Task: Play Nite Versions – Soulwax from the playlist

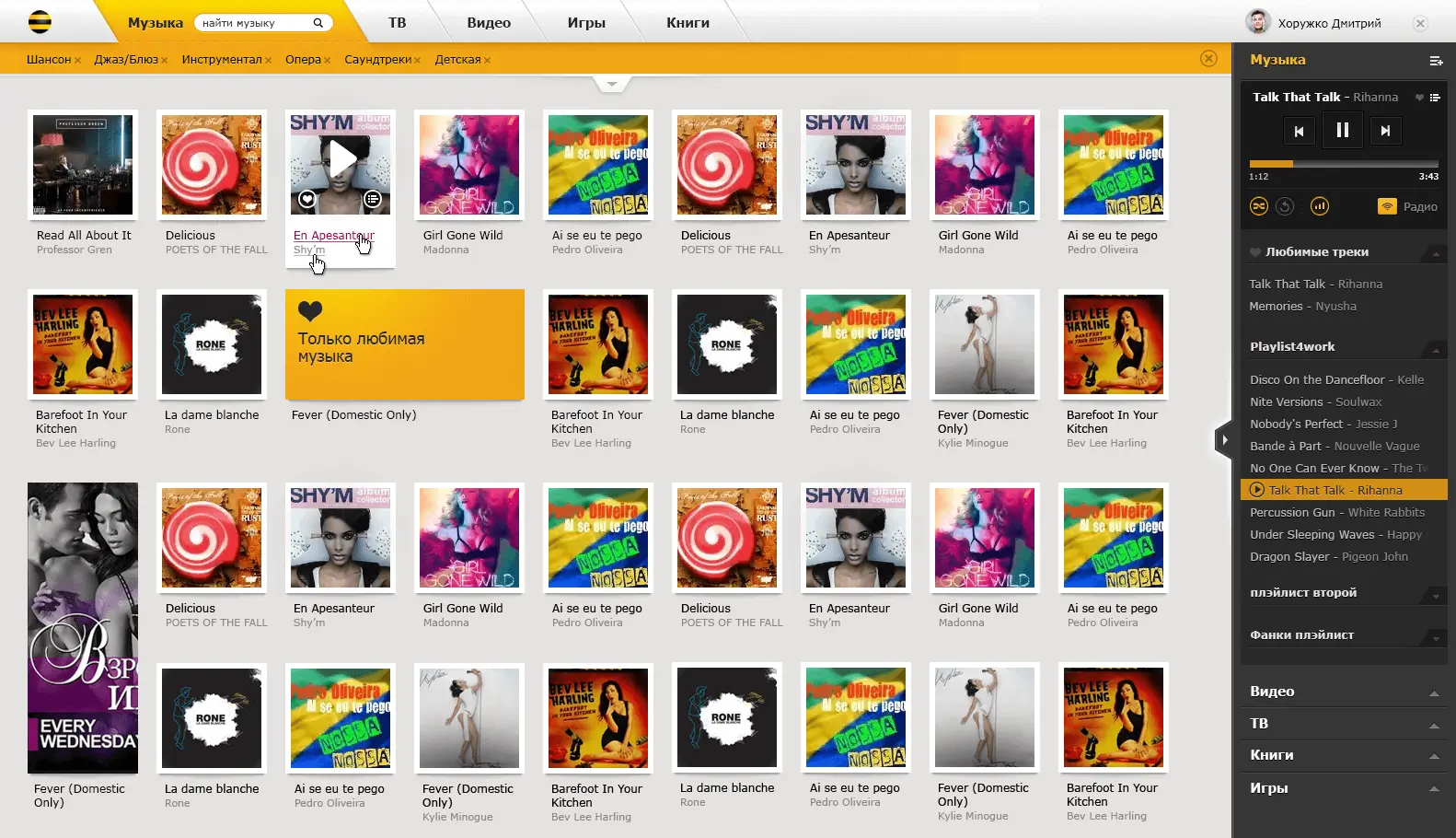Action: tap(1315, 402)
